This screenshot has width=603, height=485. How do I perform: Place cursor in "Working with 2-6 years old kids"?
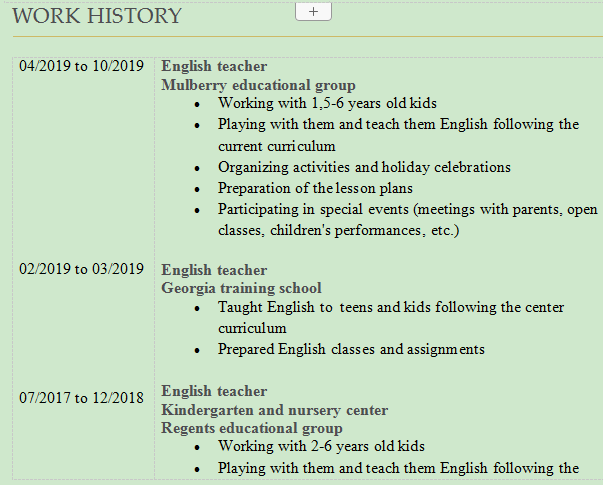(321, 446)
